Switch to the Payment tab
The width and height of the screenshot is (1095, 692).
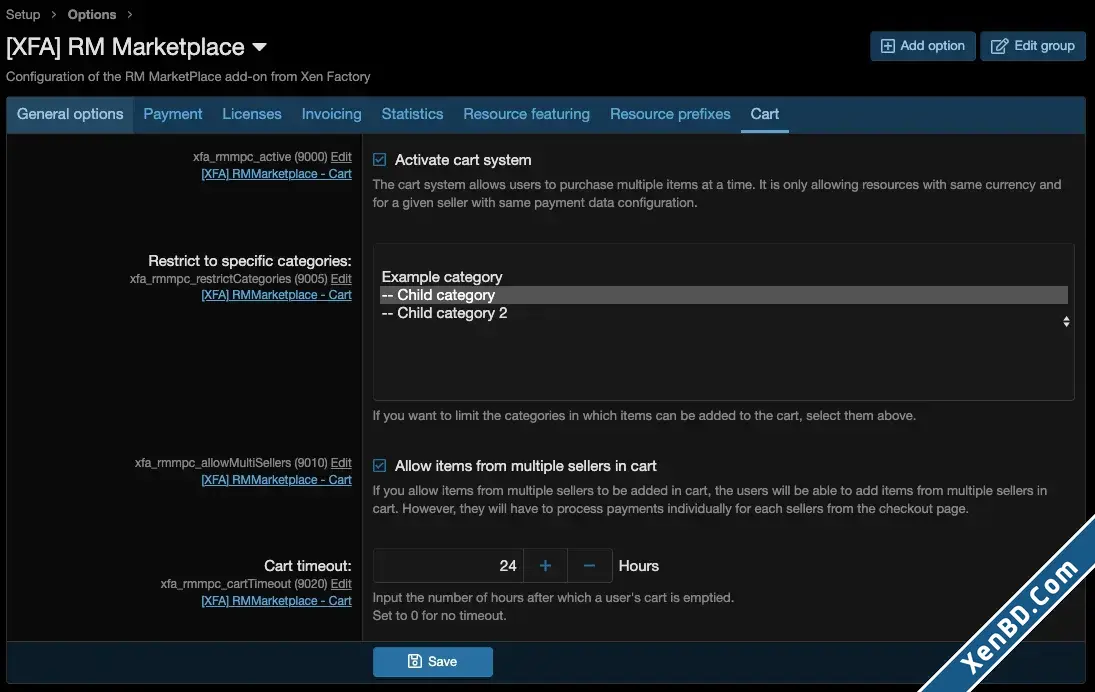pyautogui.click(x=172, y=115)
